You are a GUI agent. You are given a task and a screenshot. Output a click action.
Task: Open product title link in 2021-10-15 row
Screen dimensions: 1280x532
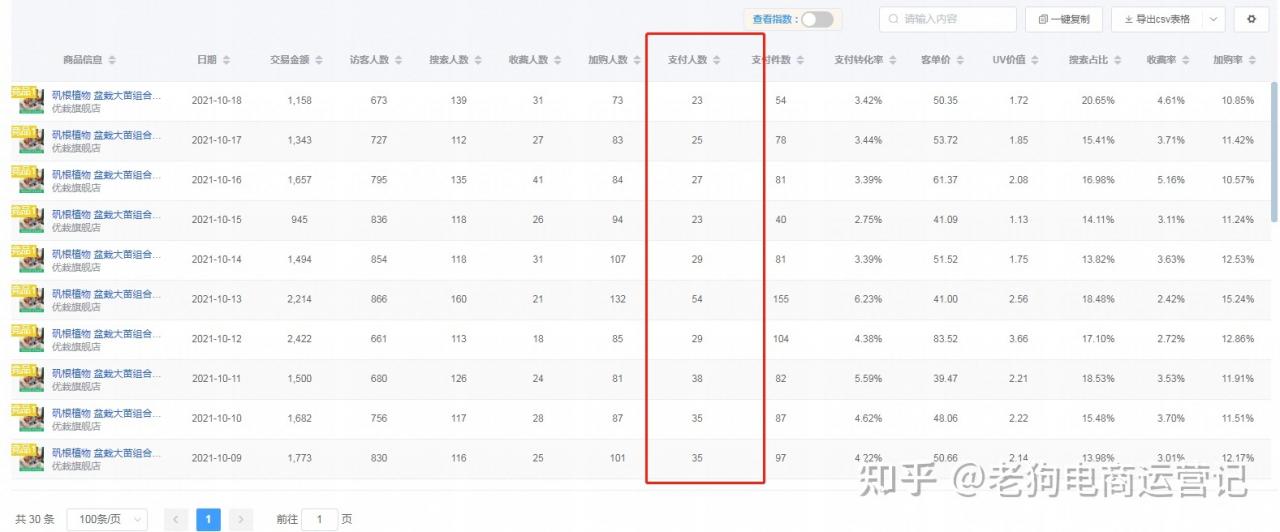(106, 215)
